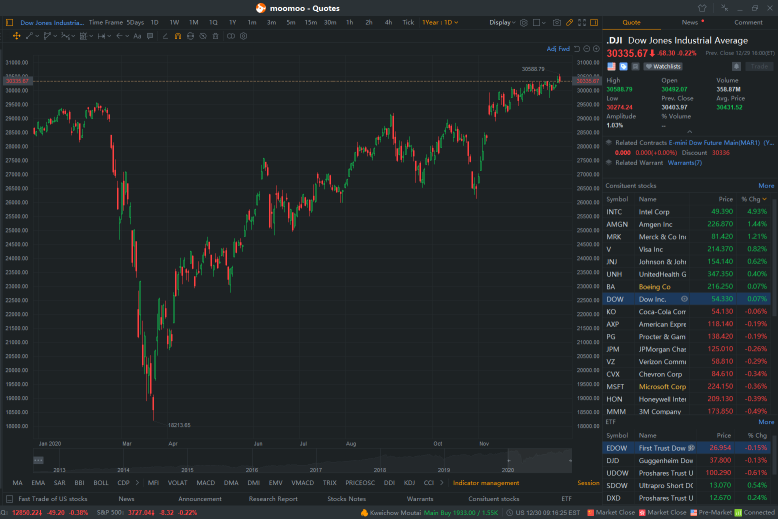This screenshot has height=519, width=778.
Task: Toggle the Adj Fwd price adjustment
Action: 558,48
